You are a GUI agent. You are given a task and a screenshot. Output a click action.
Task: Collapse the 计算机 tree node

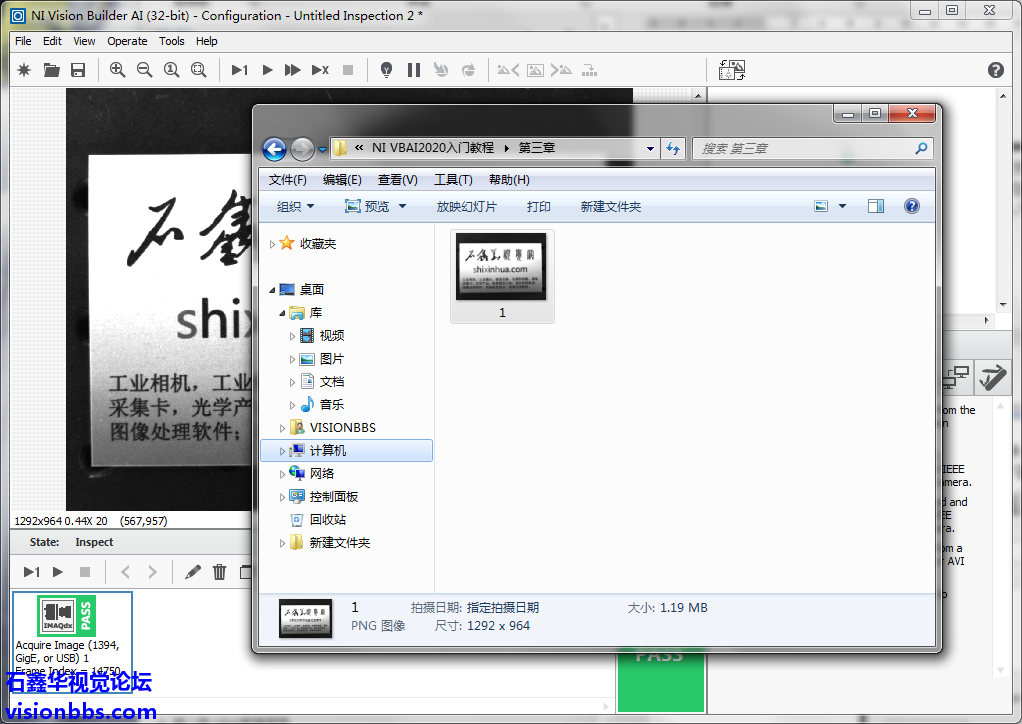280,450
